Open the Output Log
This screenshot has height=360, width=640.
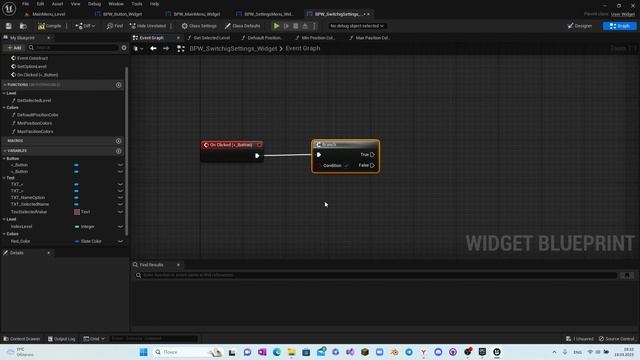click(62, 339)
